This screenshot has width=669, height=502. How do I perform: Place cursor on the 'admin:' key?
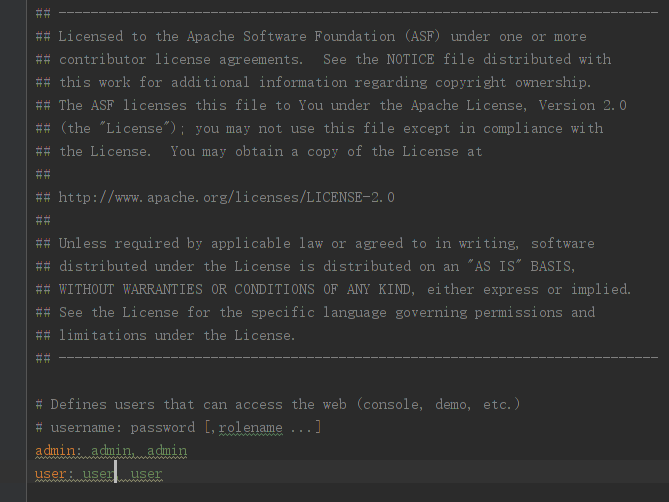(58, 450)
